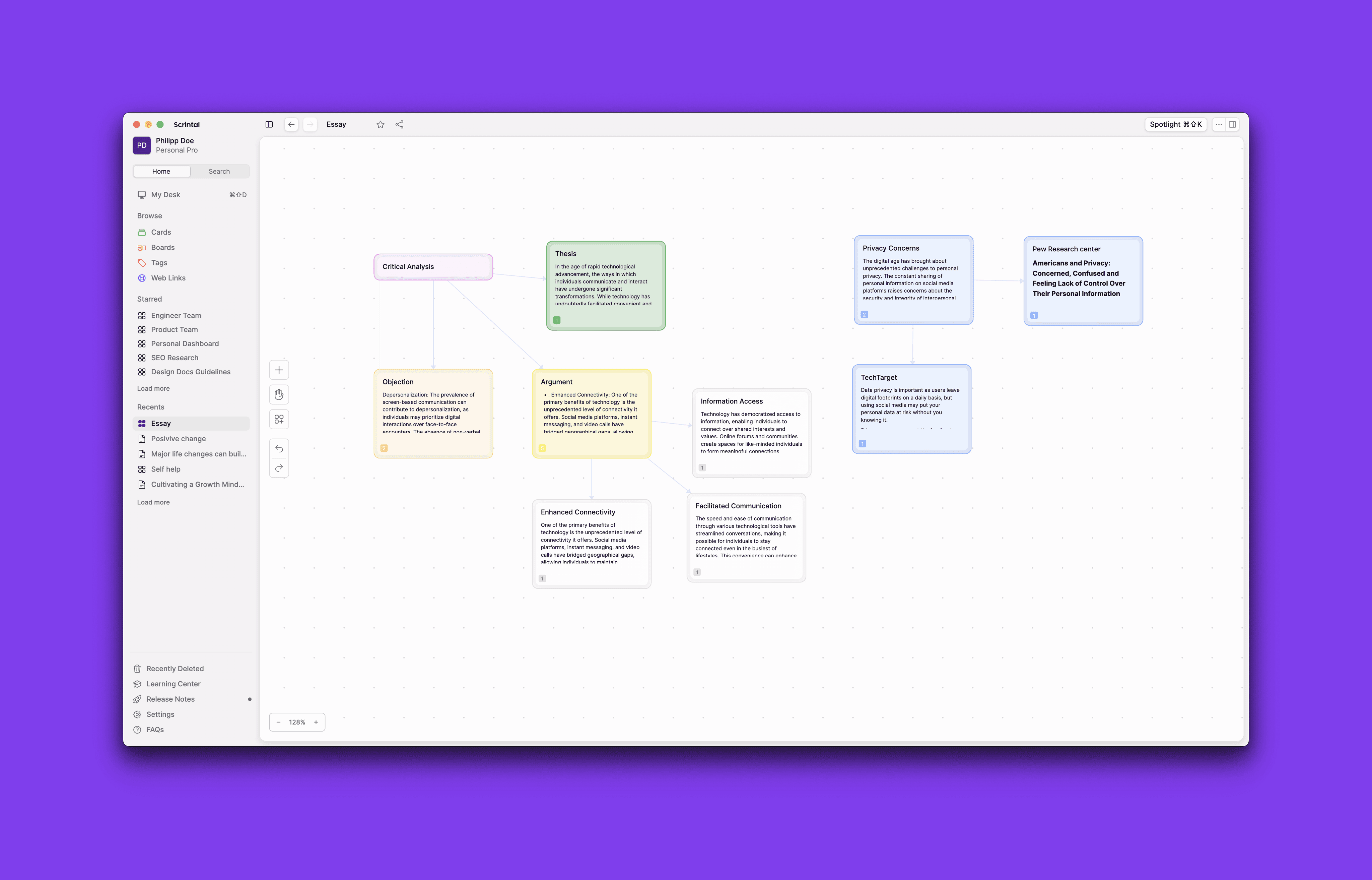Click the add board grid tool
The height and width of the screenshot is (880, 1372).
[x=279, y=420]
